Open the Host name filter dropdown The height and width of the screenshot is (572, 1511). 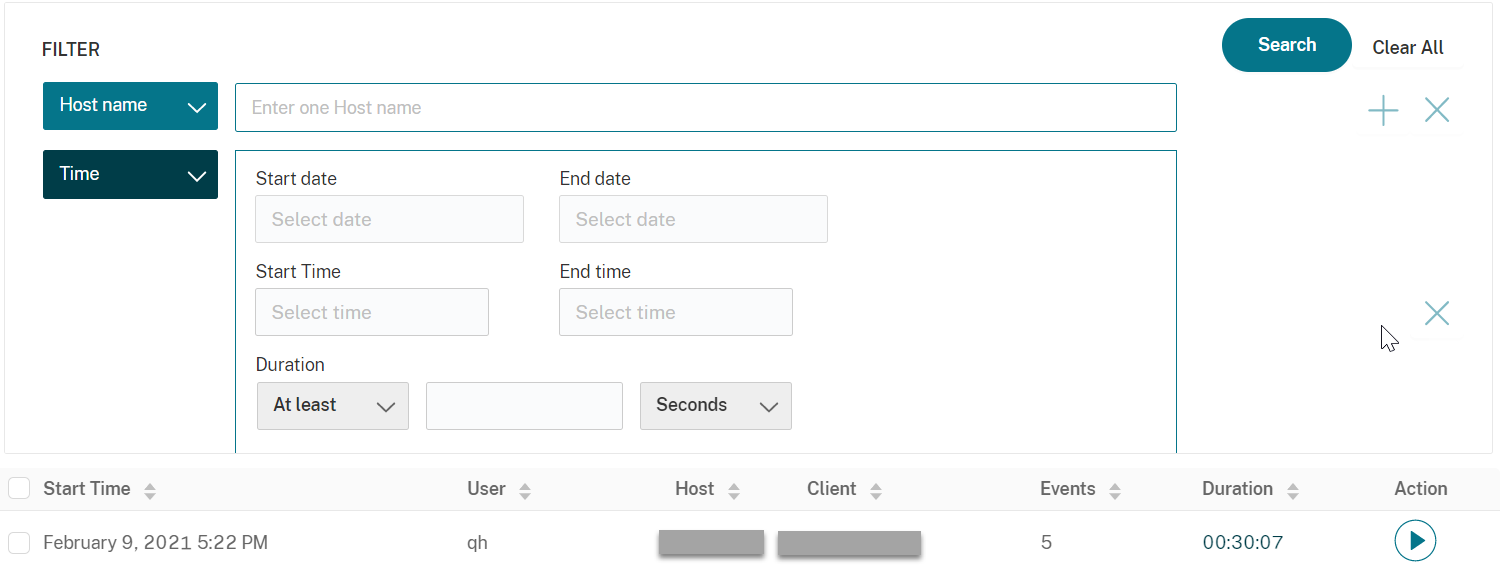pyautogui.click(x=130, y=106)
